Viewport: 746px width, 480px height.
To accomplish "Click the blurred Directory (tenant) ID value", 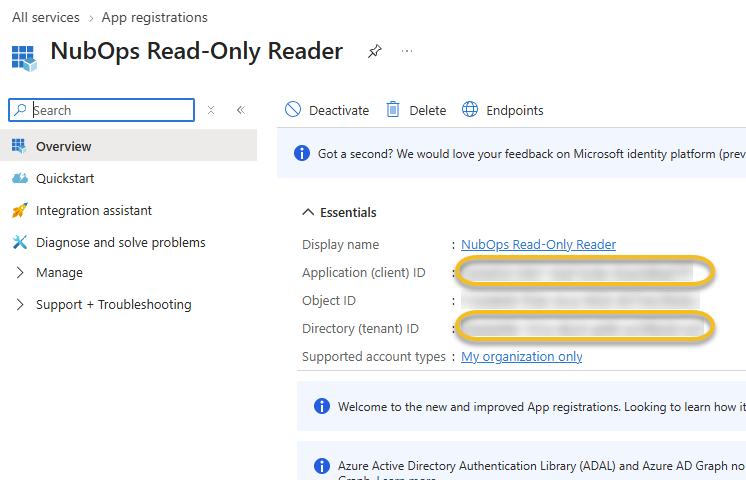I will (x=582, y=327).
